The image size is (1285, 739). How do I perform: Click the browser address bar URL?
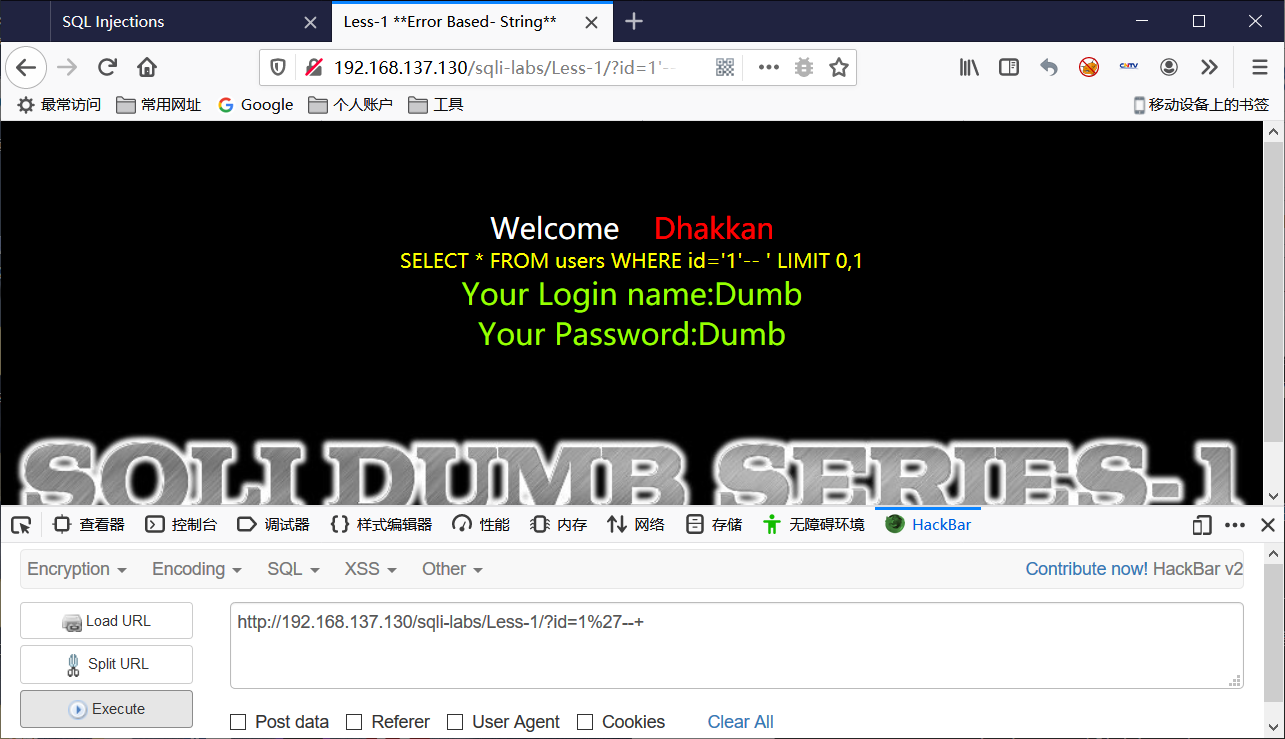[504, 67]
